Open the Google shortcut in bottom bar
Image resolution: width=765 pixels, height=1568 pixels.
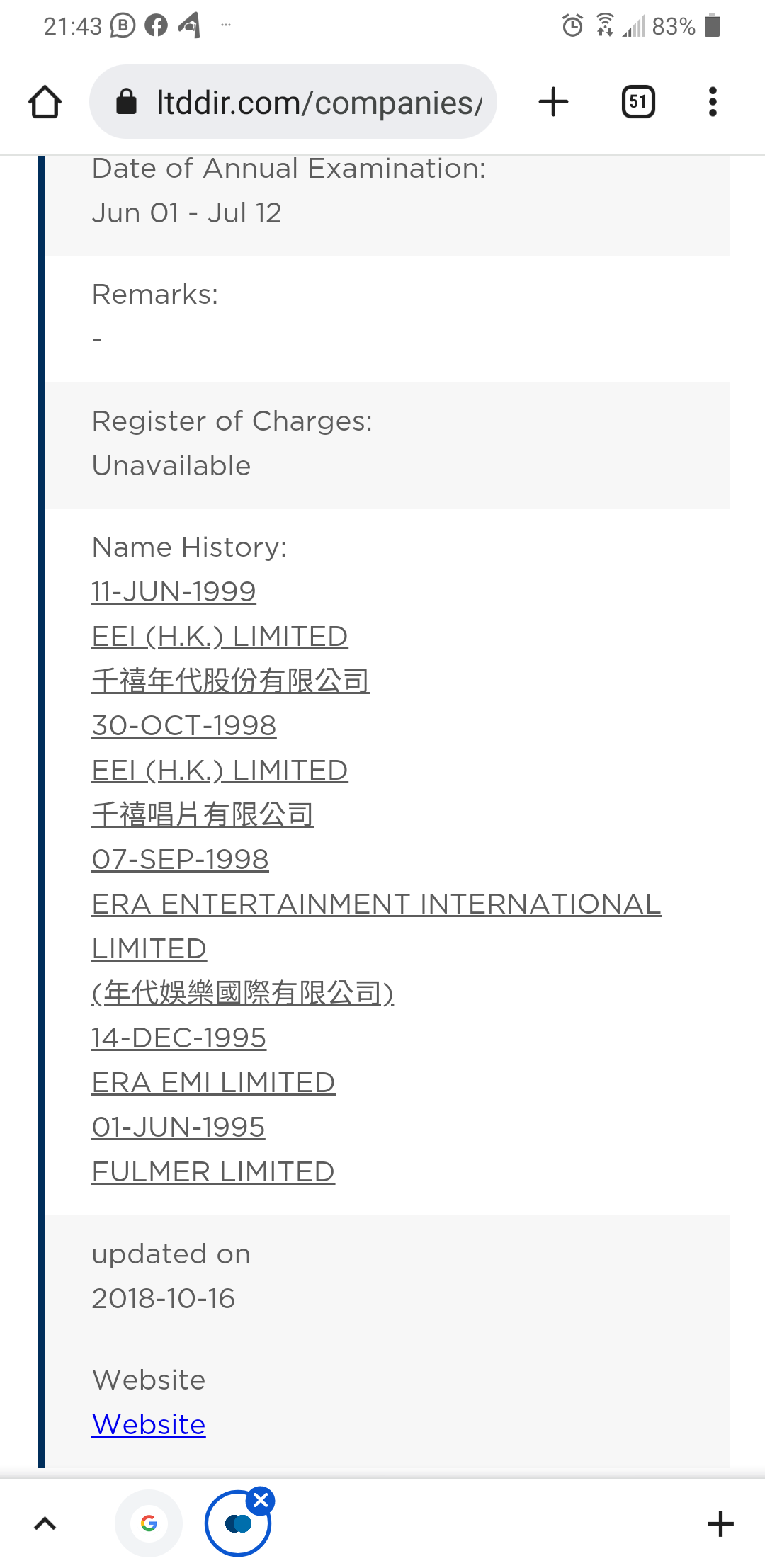[149, 1523]
